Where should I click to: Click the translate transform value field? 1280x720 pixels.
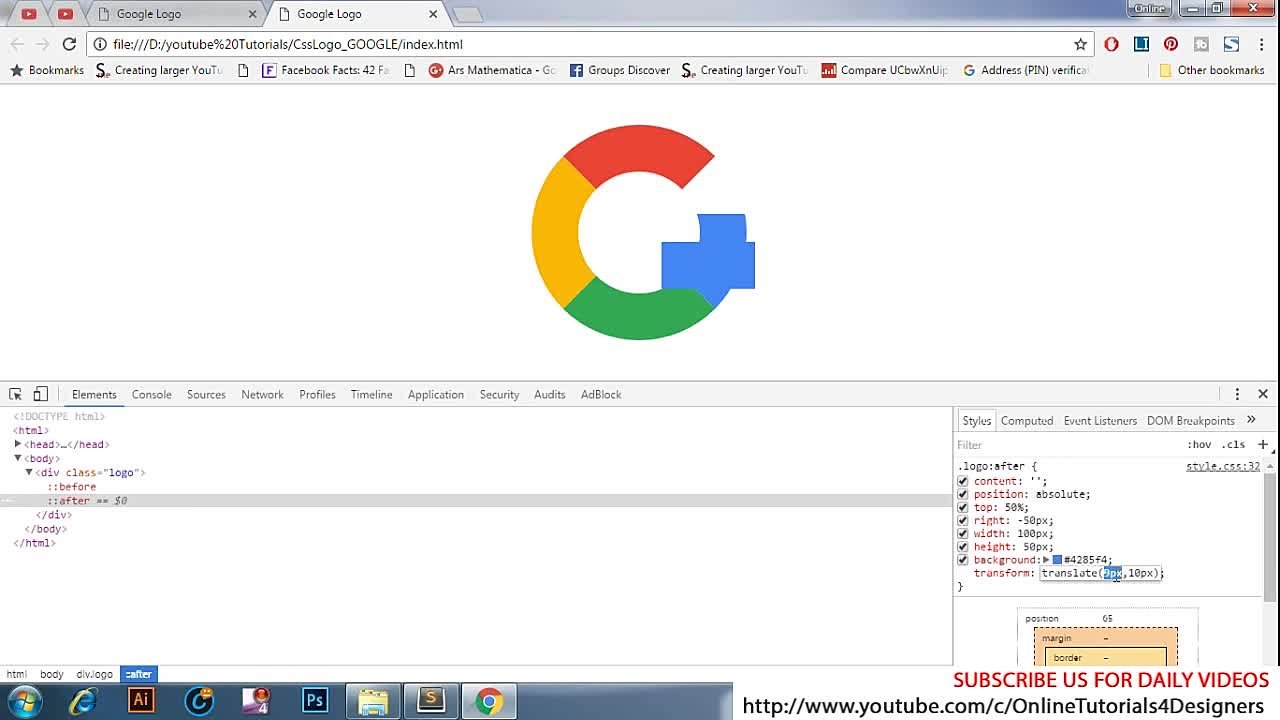click(x=1101, y=573)
